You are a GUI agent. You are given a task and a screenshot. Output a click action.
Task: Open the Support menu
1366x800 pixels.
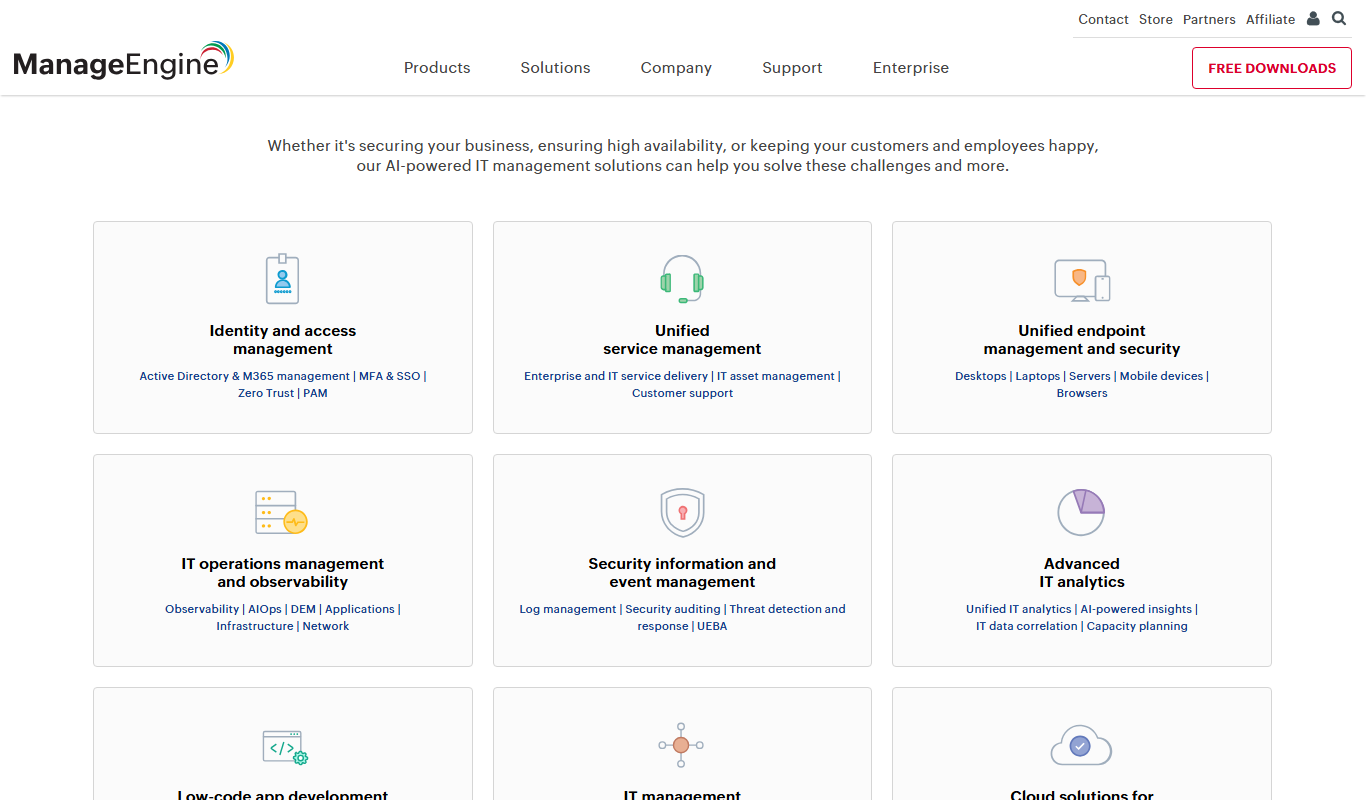[x=792, y=68]
